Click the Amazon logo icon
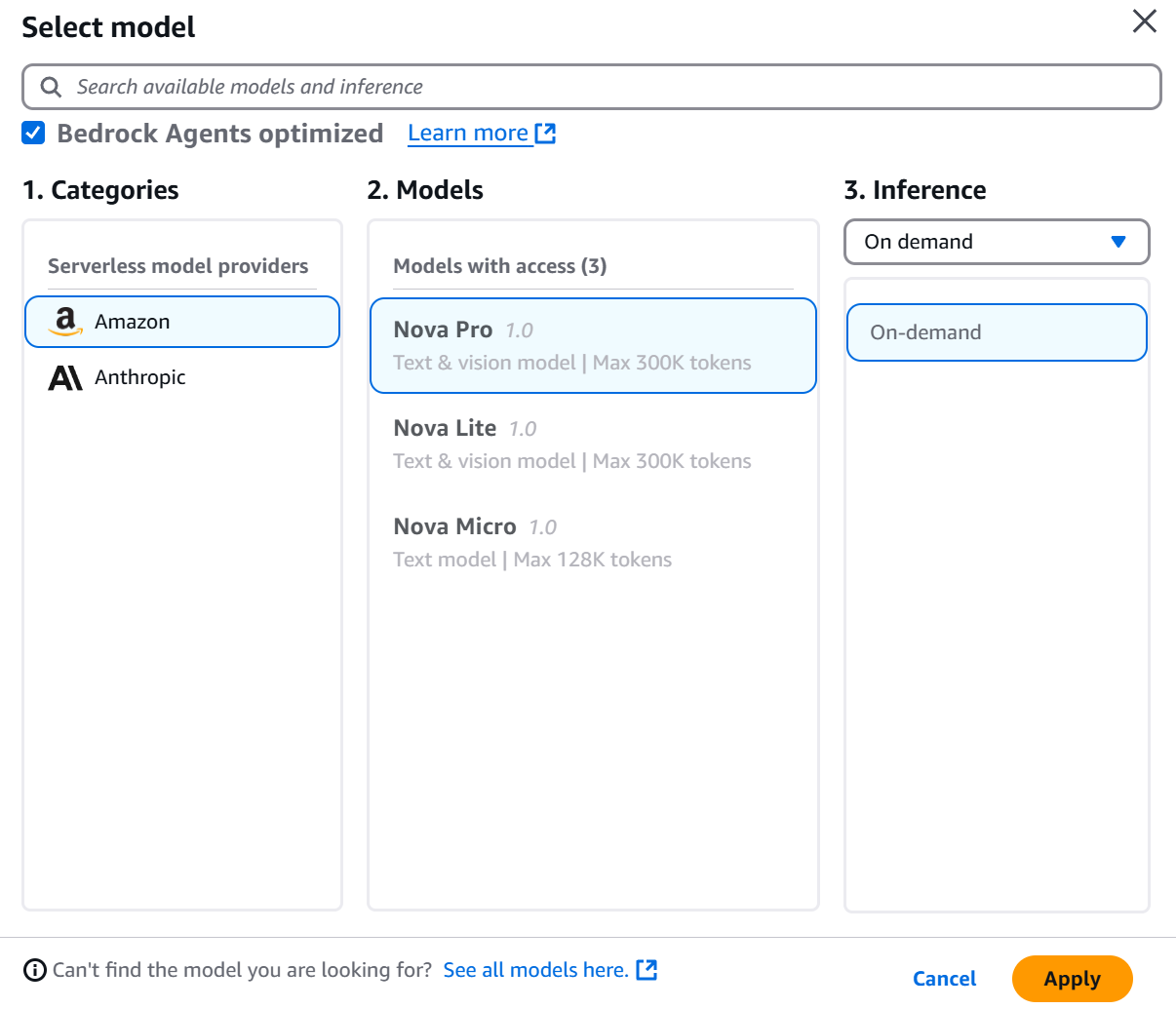 point(65,322)
